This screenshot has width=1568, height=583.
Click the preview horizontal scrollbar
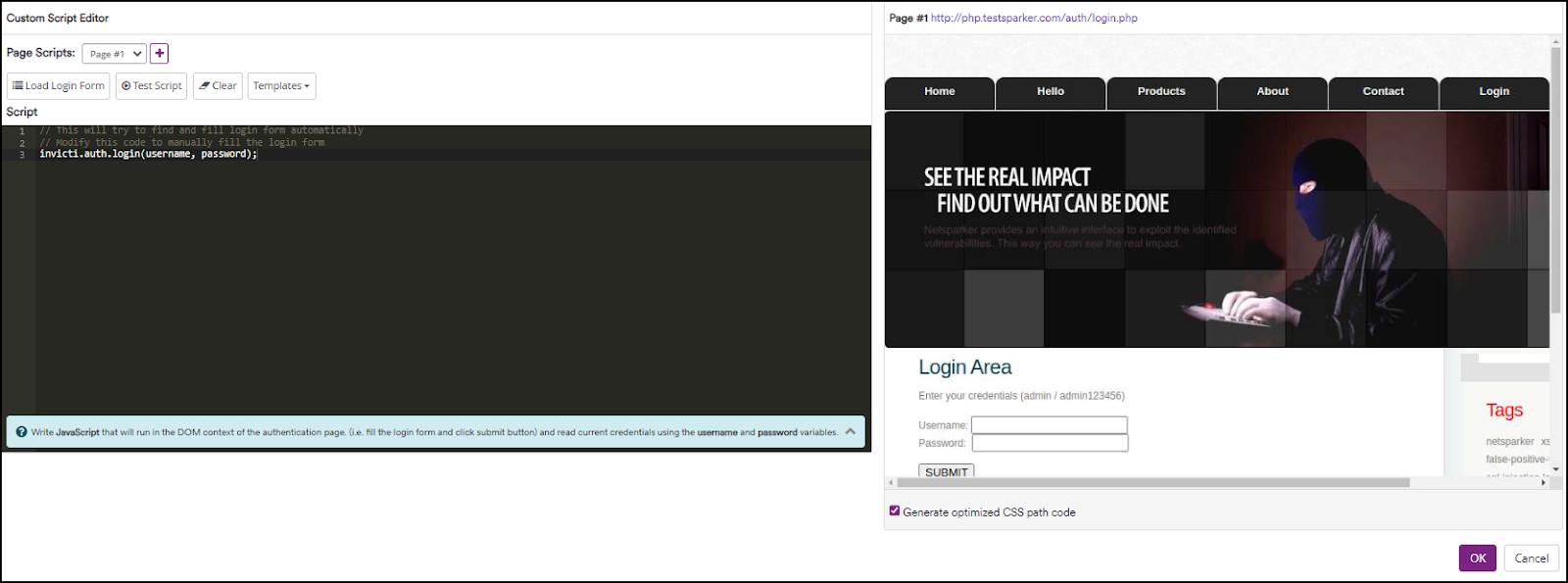[x=1153, y=482]
